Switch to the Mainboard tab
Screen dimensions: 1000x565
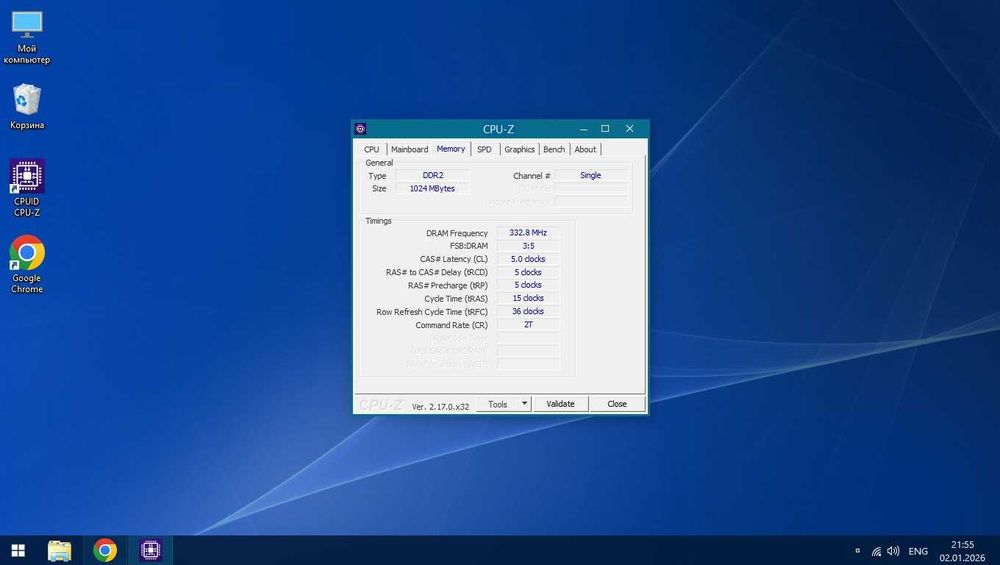[409, 149]
